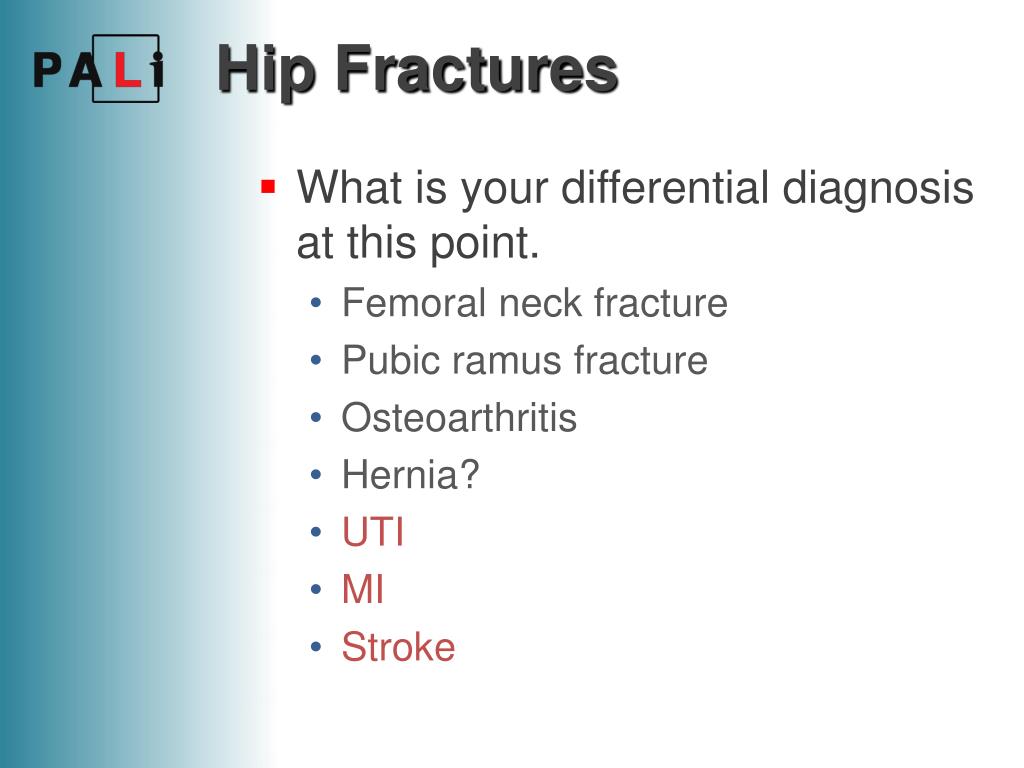Click the red MI item
The height and width of the screenshot is (768, 1024).
pyautogui.click(x=362, y=589)
